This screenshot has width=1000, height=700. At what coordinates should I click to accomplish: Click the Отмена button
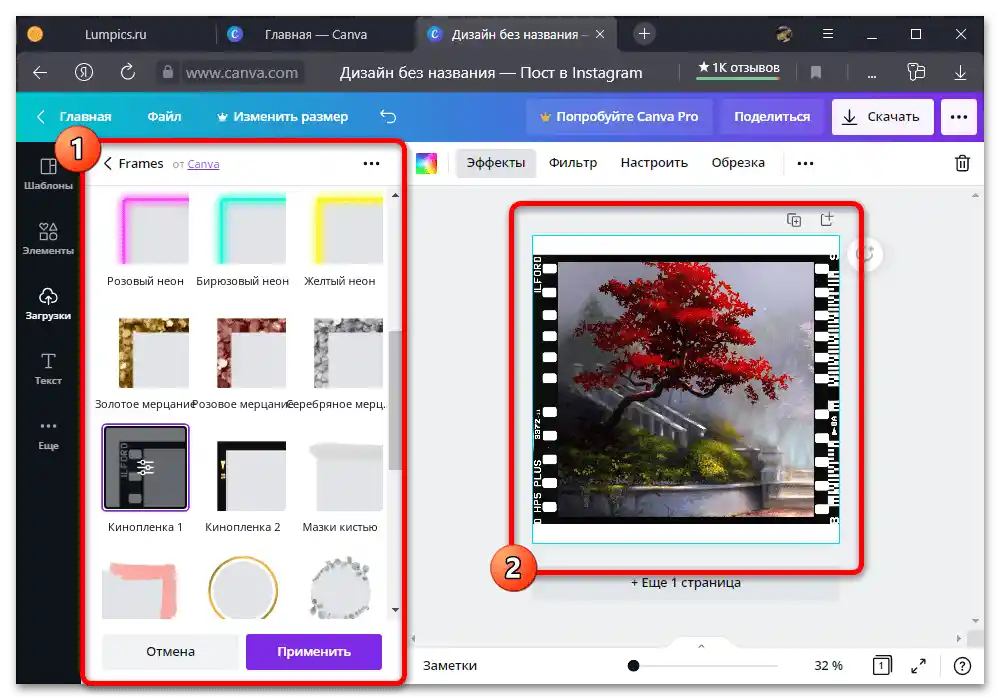point(170,652)
